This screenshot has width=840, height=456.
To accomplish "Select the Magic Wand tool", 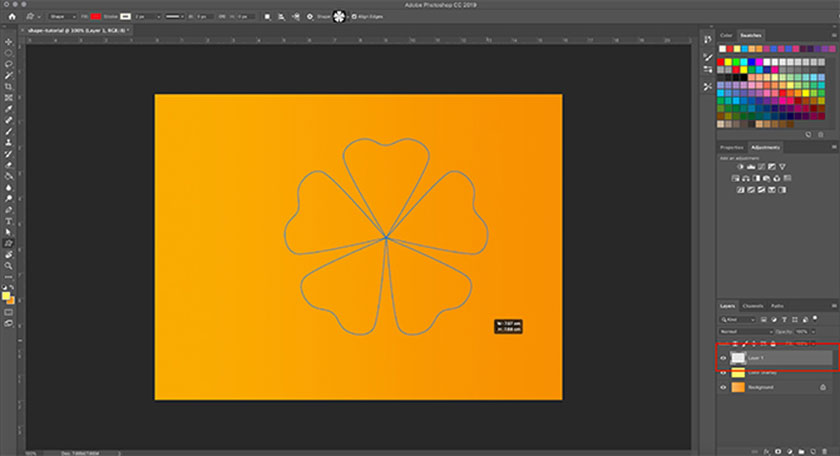I will tap(9, 76).
